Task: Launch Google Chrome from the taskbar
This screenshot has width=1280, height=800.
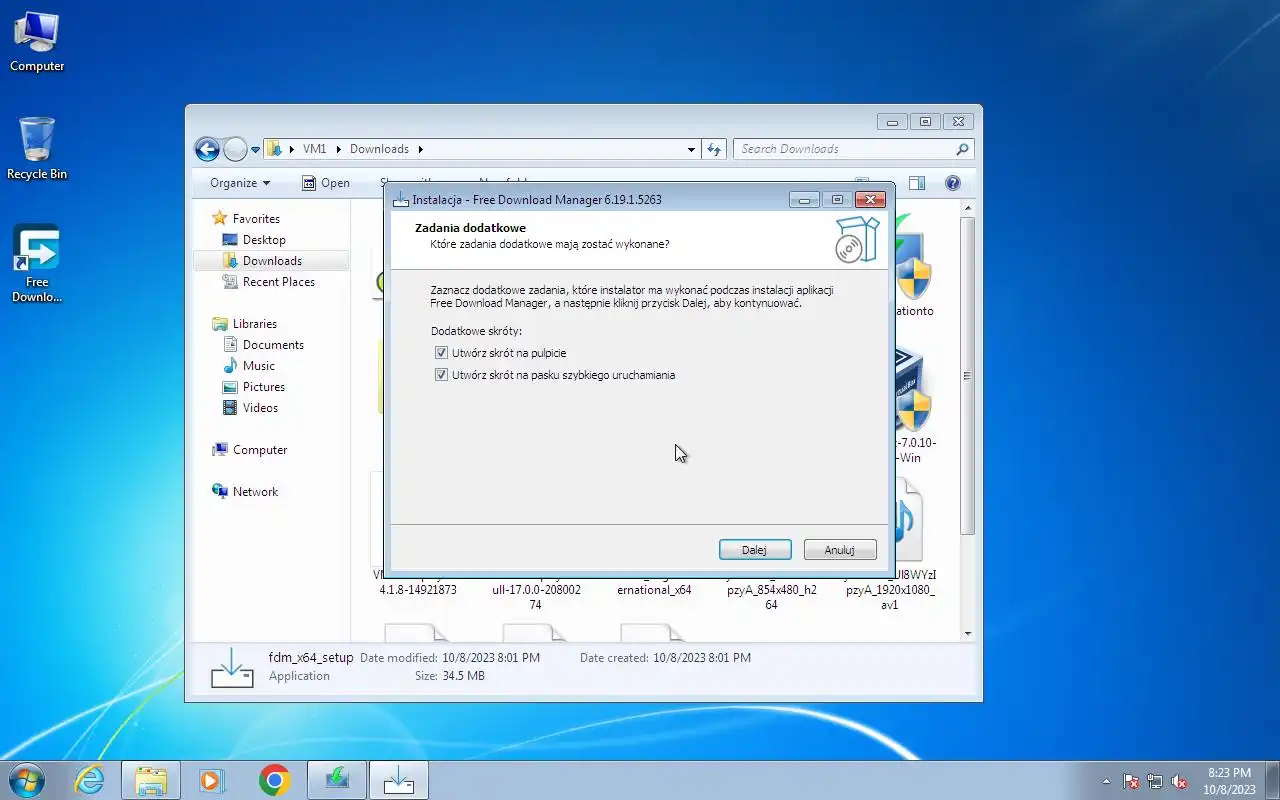Action: point(275,780)
